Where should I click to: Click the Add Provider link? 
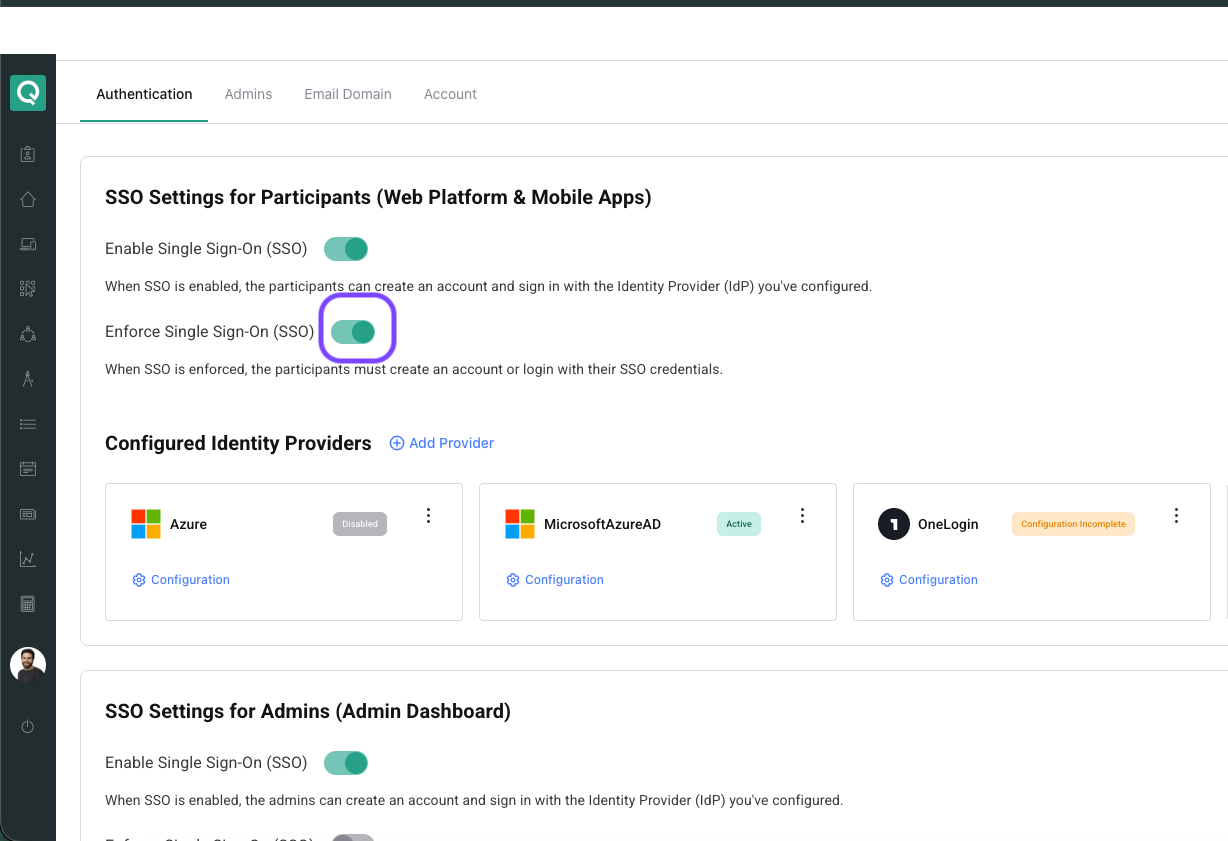click(x=441, y=443)
